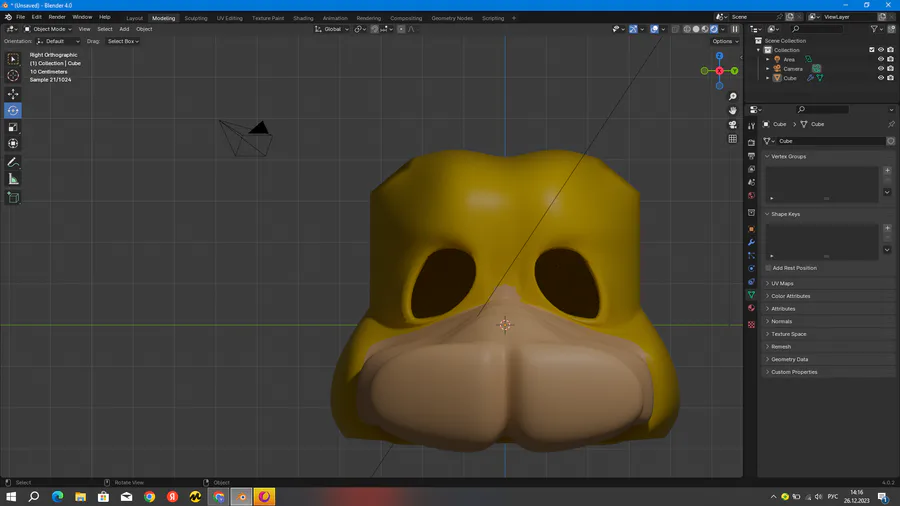The width and height of the screenshot is (900, 506).
Task: Hide the Camera object in outliner
Action: [880, 68]
